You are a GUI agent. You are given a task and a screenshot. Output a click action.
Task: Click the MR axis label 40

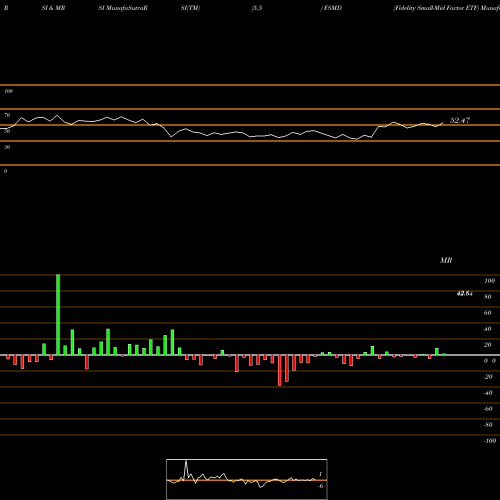(x=488, y=329)
